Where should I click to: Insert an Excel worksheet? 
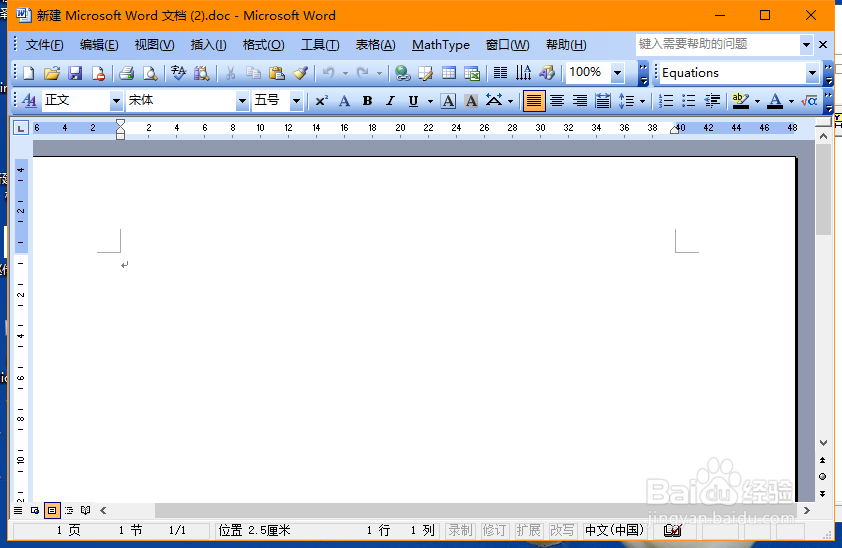[x=472, y=73]
